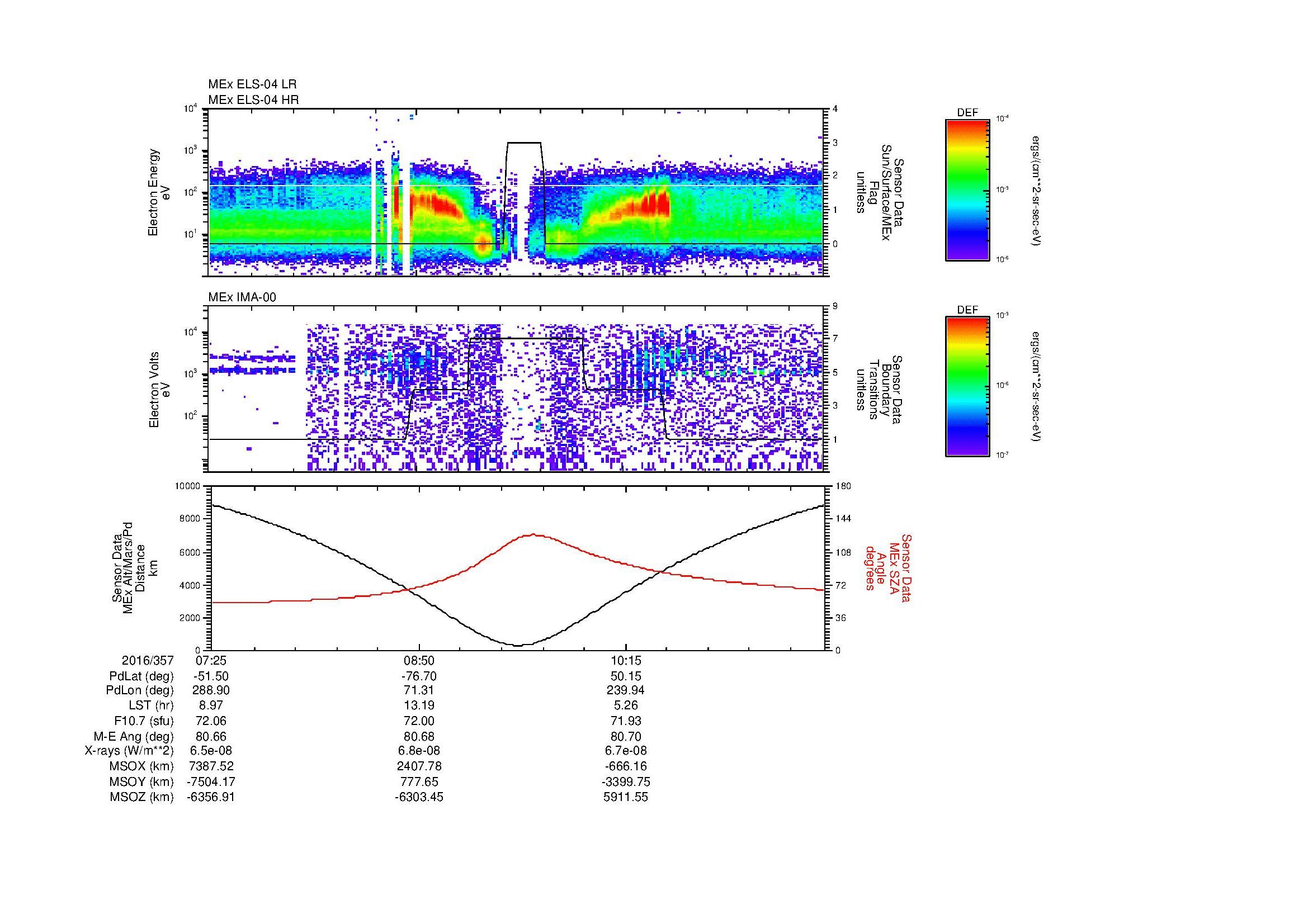The width and height of the screenshot is (1308, 924).
Task: Click the 07:25 time tick label
Action: pos(211,661)
